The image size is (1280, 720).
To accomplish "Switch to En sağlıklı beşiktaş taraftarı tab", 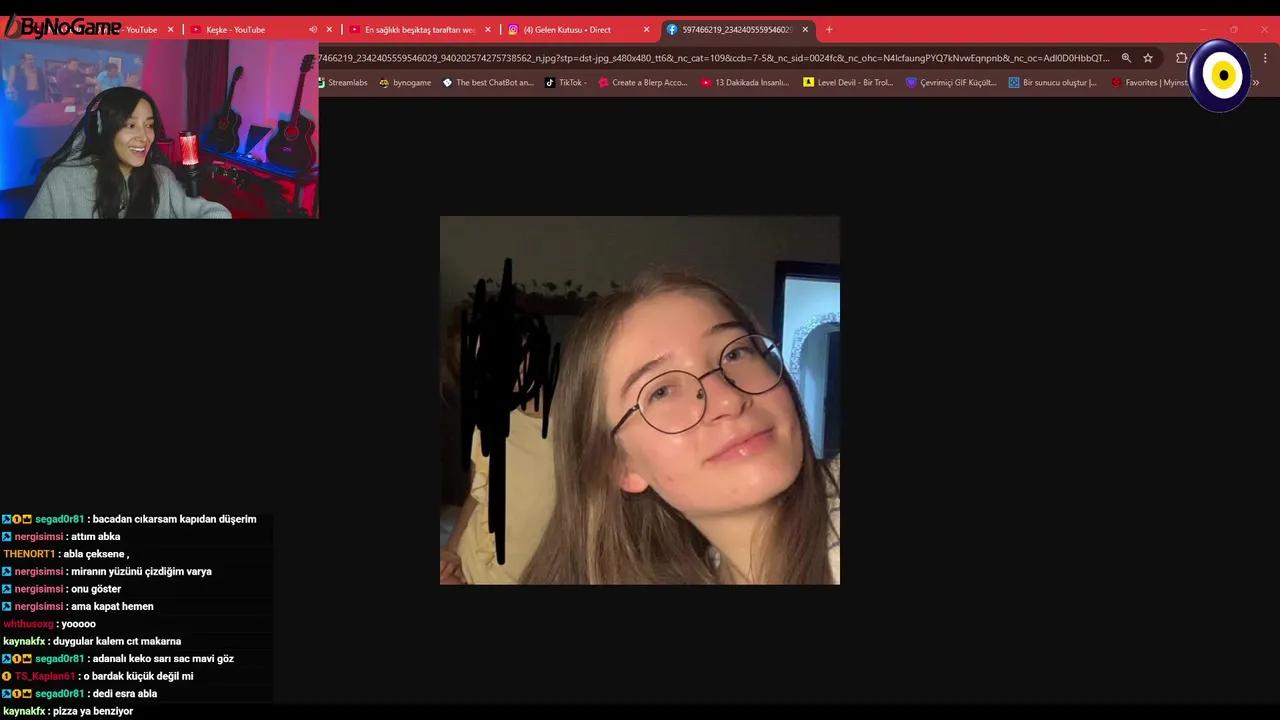I will (x=418, y=30).
